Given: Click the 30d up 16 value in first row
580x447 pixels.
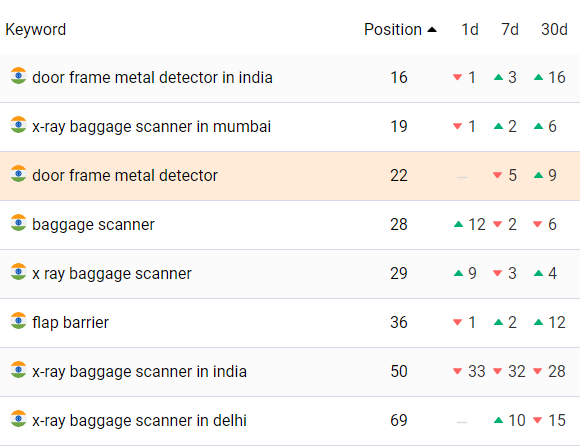Looking at the screenshot, I should pos(550,78).
